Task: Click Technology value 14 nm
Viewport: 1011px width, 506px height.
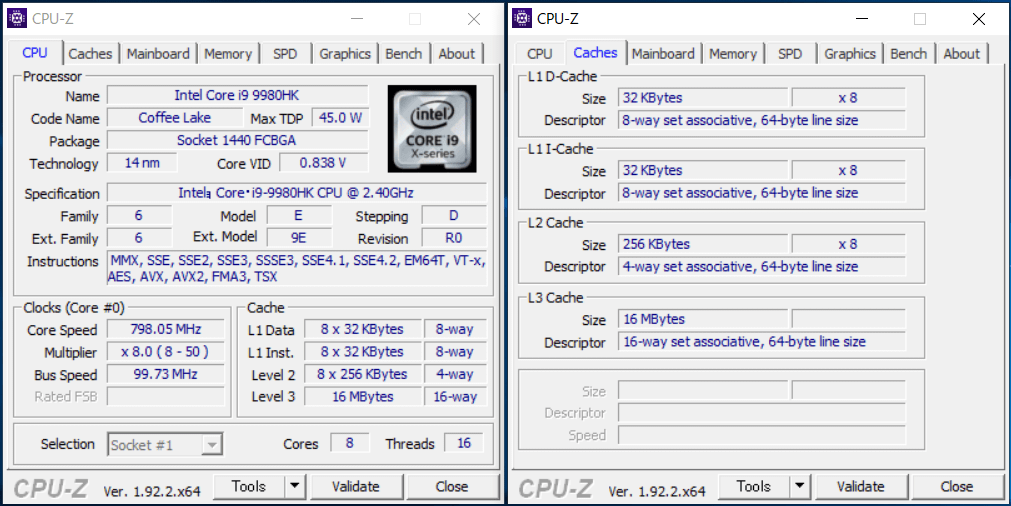Action: point(142,163)
